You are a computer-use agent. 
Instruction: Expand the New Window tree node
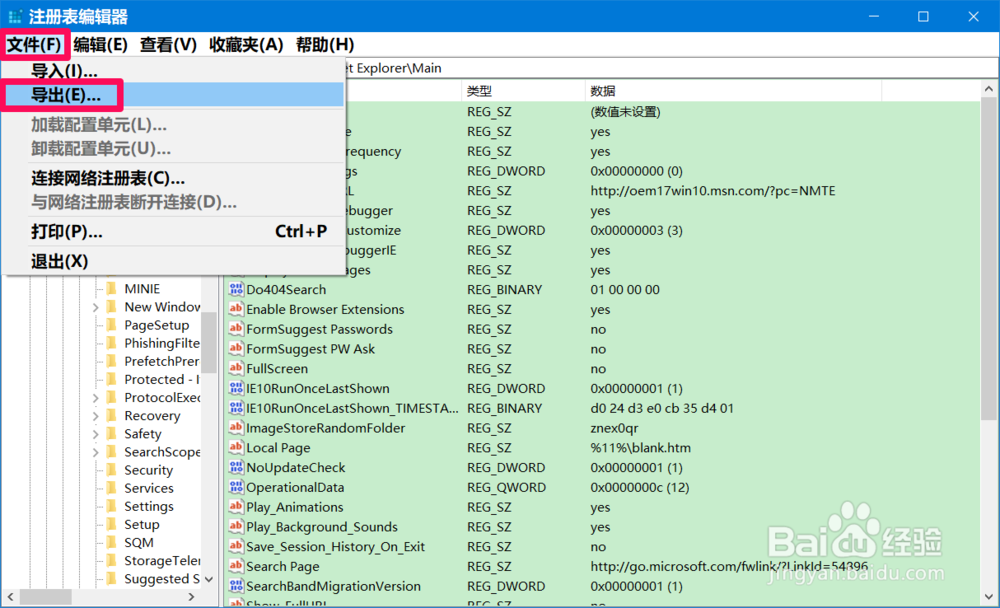[95, 307]
